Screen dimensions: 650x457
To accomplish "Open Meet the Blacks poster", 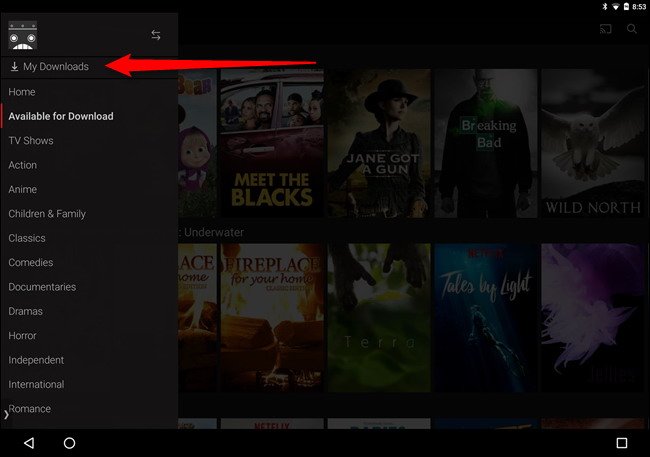I will 272,143.
